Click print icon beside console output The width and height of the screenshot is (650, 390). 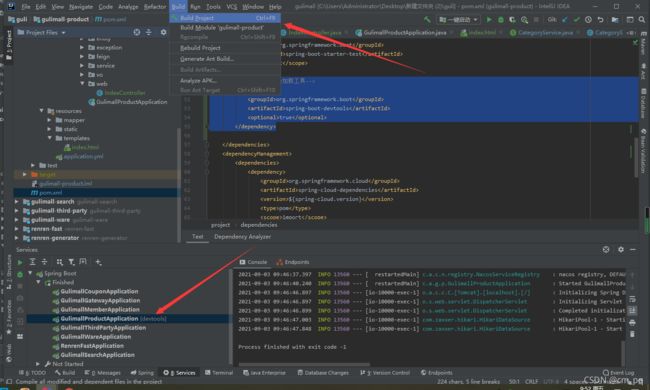click(x=632, y=322)
